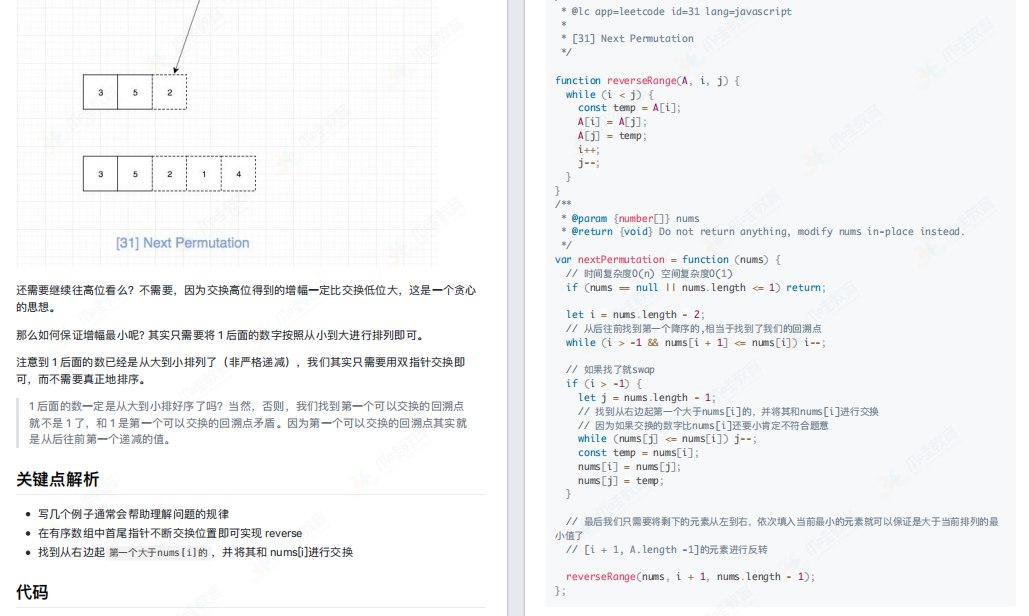Click the bullet "在有序数组中首尾指针不断交换位置即可实现 reverse"
This screenshot has width=1029, height=616.
(x=170, y=533)
